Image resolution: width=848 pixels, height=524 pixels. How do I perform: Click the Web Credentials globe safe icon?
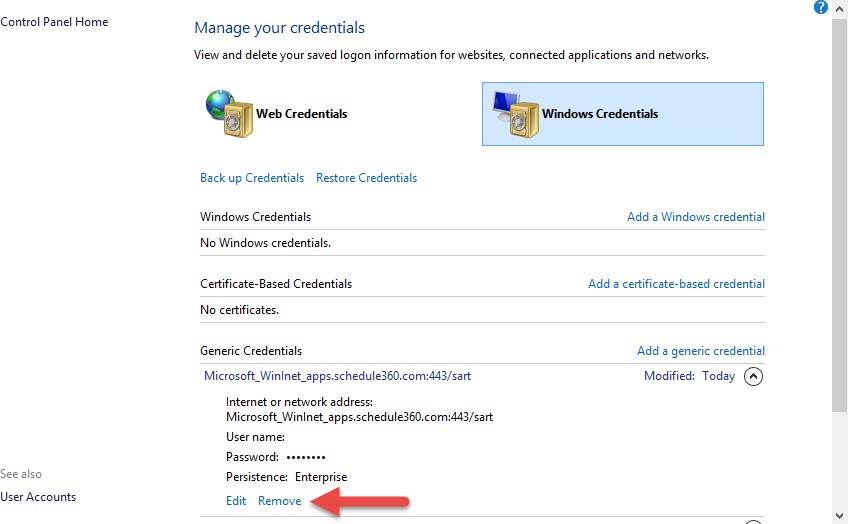tap(229, 114)
